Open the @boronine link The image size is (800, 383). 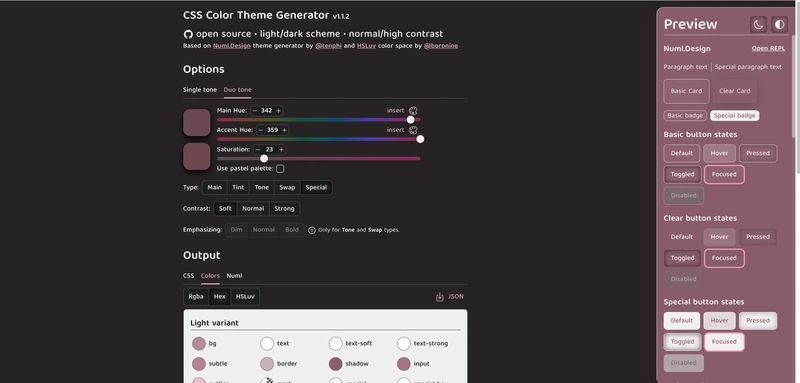click(441, 46)
